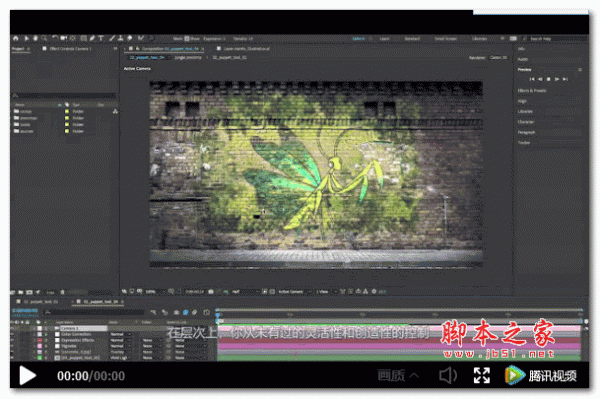Open the Active Camera view dropdown
Screen dimensions: 600x399
click(294, 292)
